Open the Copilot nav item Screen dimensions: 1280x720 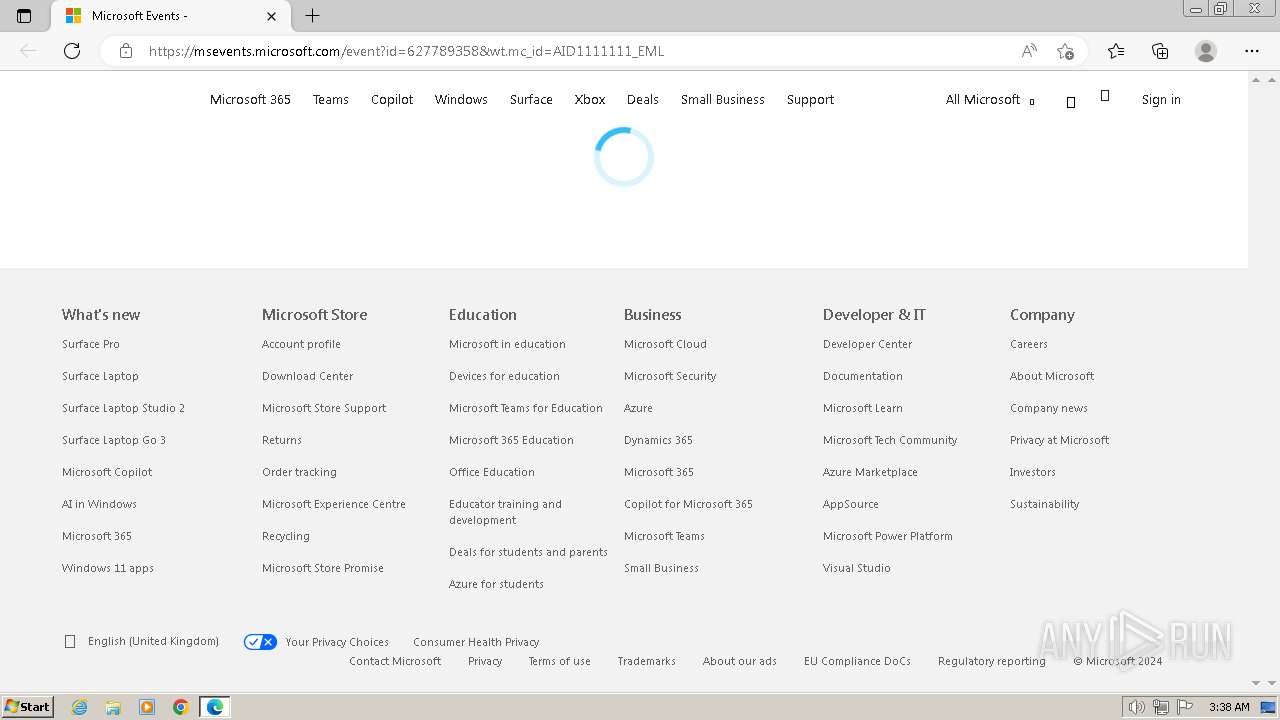coord(392,99)
